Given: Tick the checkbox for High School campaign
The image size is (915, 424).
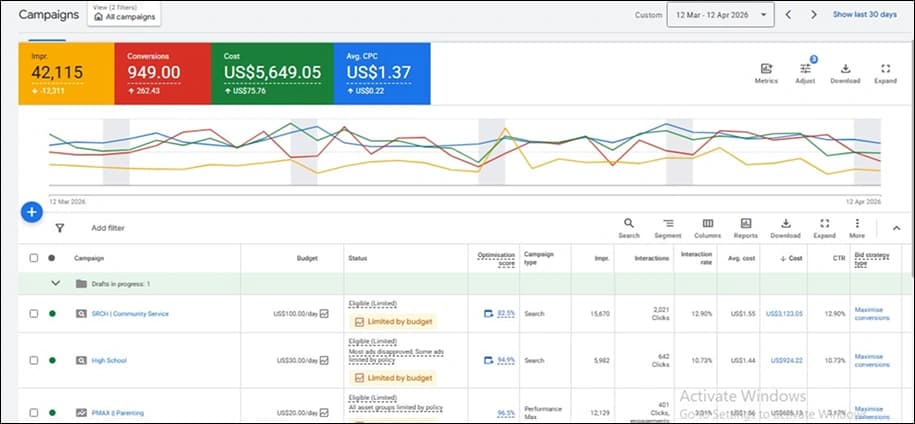Looking at the screenshot, I should (34, 360).
